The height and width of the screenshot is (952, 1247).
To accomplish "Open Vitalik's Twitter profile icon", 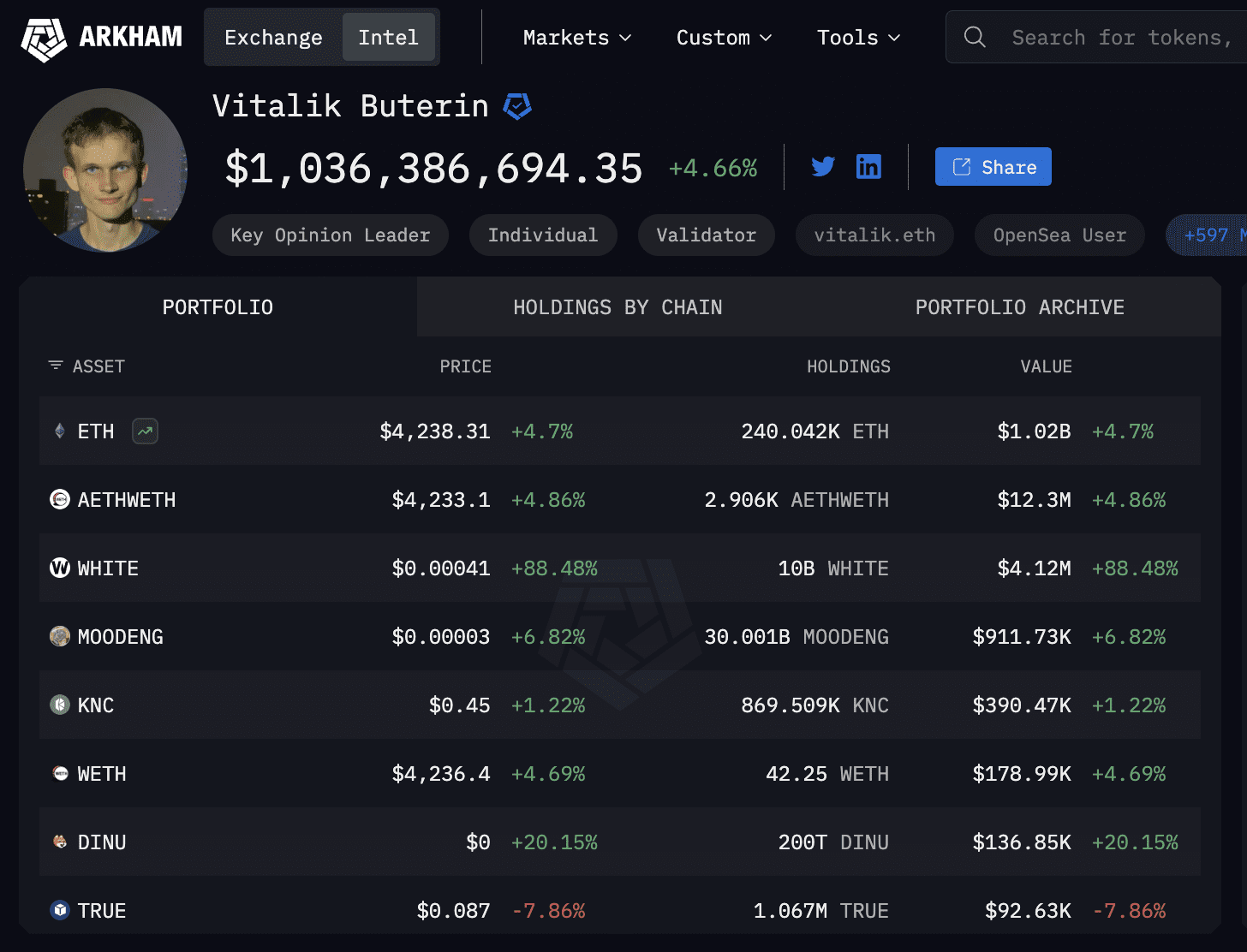I will 823,167.
